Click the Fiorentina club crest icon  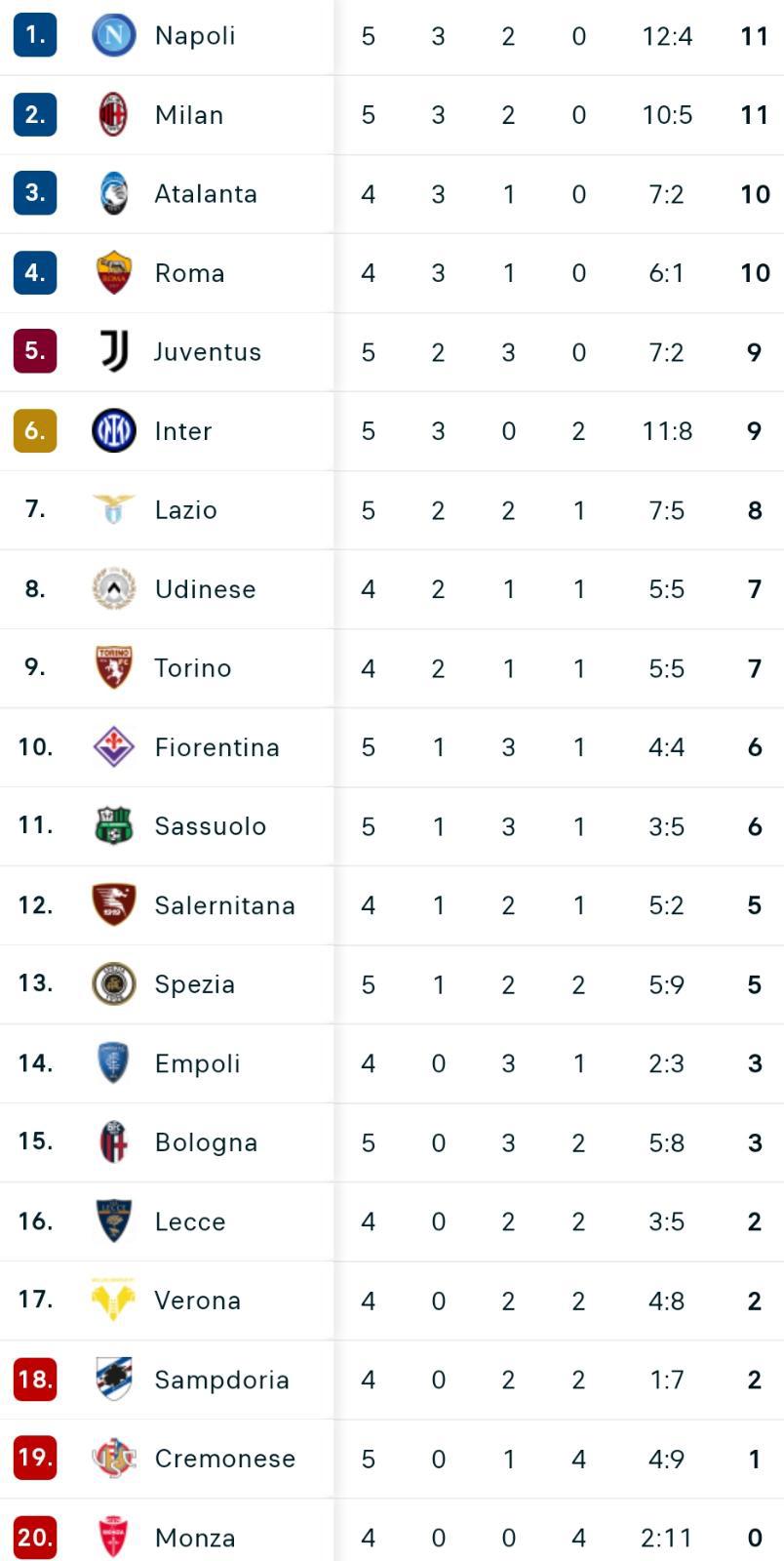(113, 747)
